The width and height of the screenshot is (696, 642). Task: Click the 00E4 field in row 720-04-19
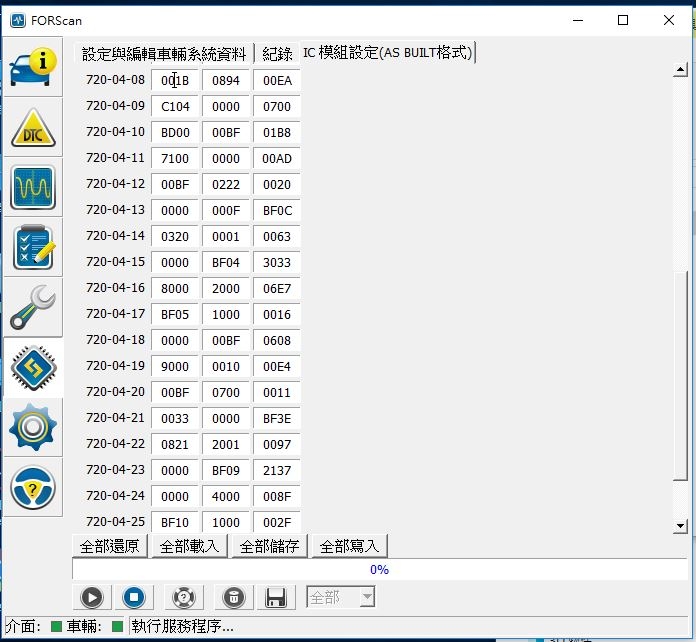[277, 366]
